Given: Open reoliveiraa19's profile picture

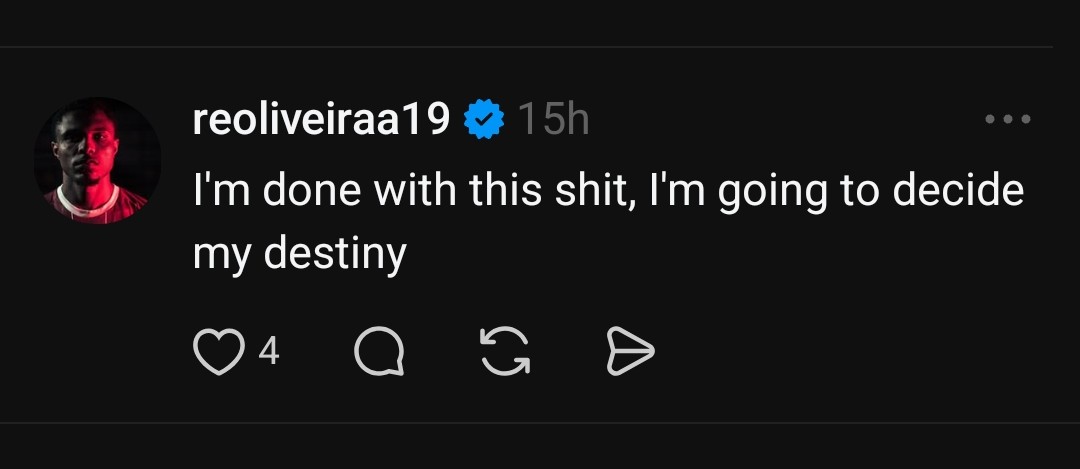Looking at the screenshot, I should point(97,160).
